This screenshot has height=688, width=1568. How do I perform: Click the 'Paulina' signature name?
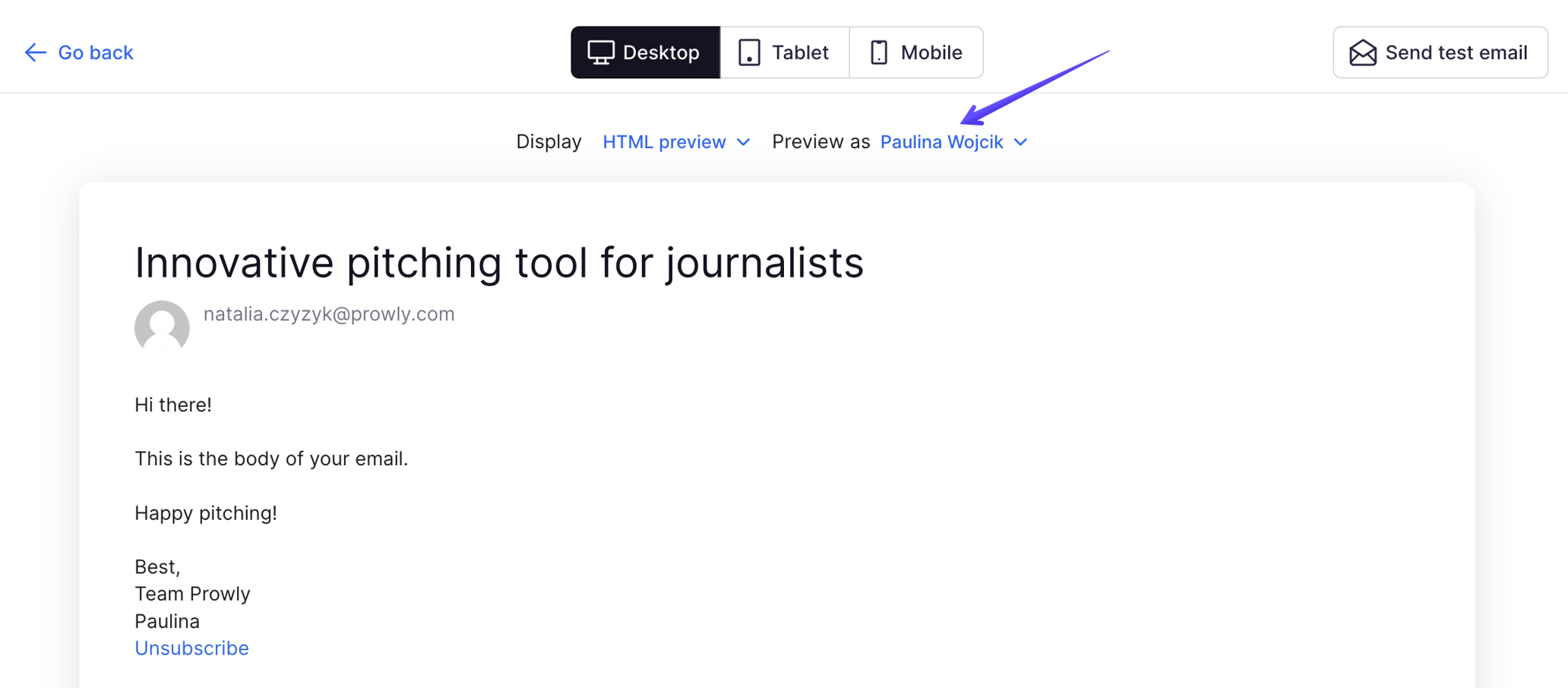[167, 621]
